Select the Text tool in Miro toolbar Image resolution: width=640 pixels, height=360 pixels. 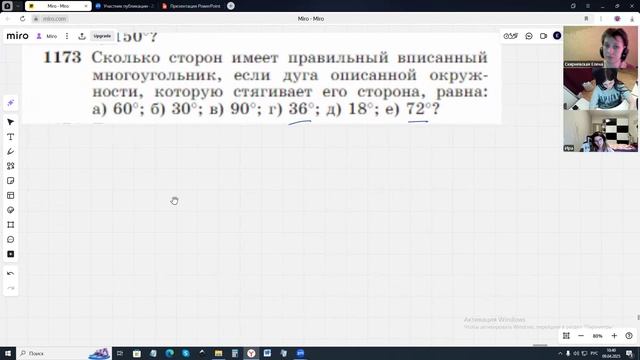pyautogui.click(x=11, y=137)
